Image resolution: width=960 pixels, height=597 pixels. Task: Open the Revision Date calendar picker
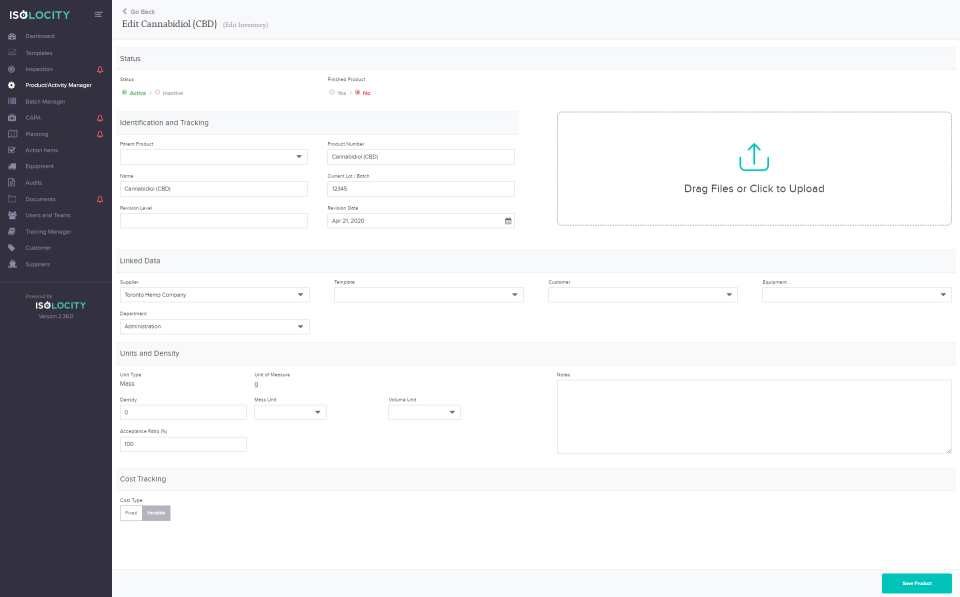506,220
